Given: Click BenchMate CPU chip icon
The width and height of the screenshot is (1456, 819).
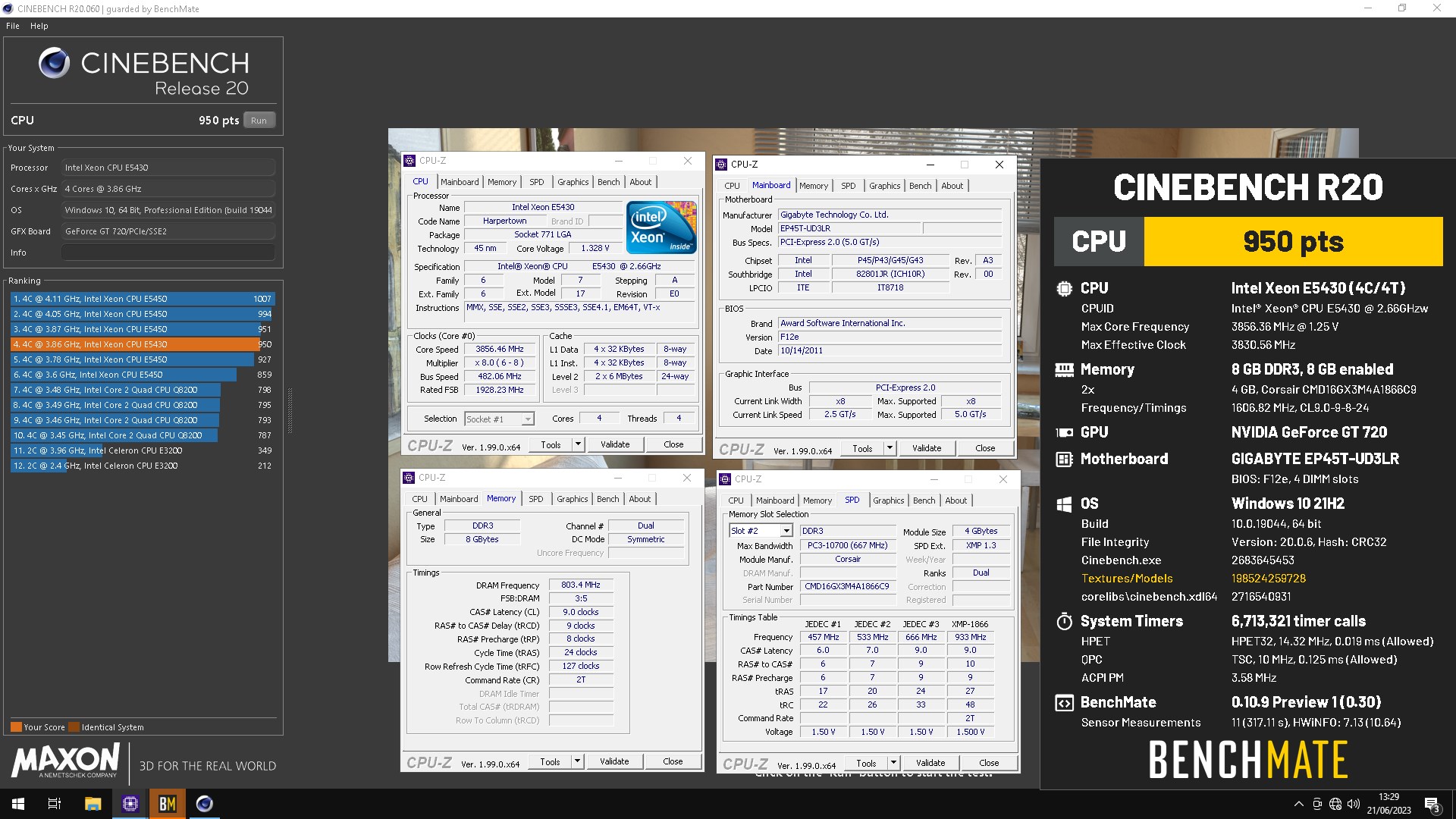Looking at the screenshot, I should (x=1065, y=289).
